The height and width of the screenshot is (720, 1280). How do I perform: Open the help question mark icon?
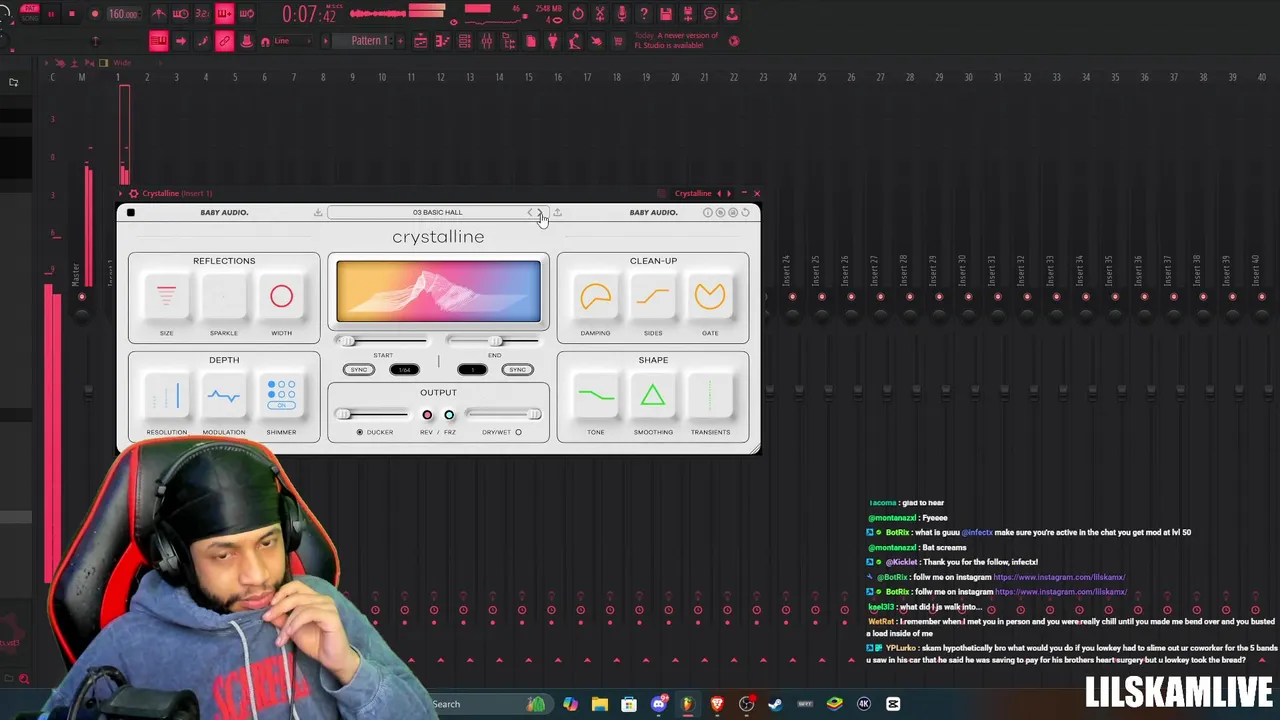[x=644, y=14]
